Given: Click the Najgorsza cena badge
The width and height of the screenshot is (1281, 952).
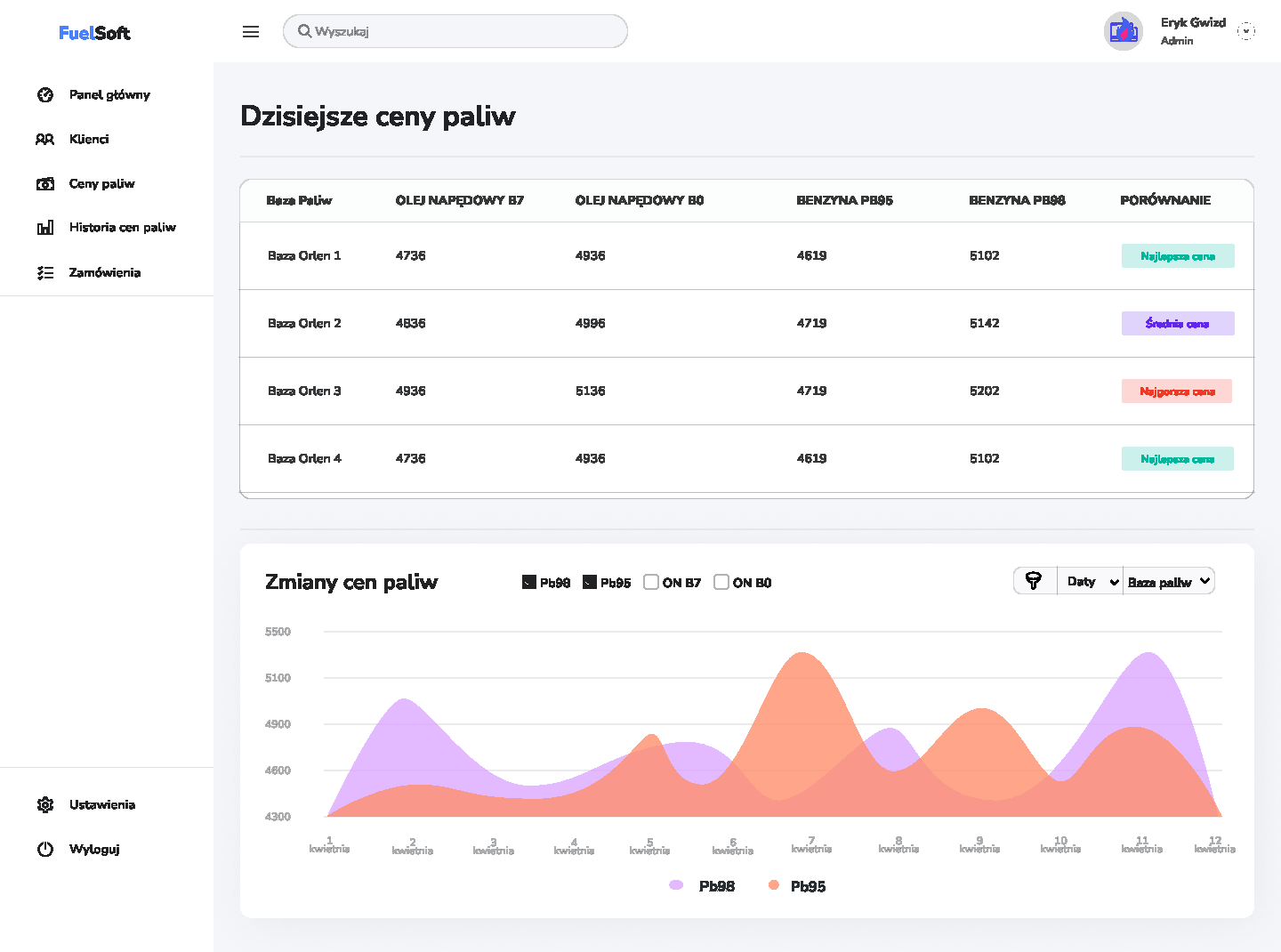Looking at the screenshot, I should pyautogui.click(x=1176, y=391).
